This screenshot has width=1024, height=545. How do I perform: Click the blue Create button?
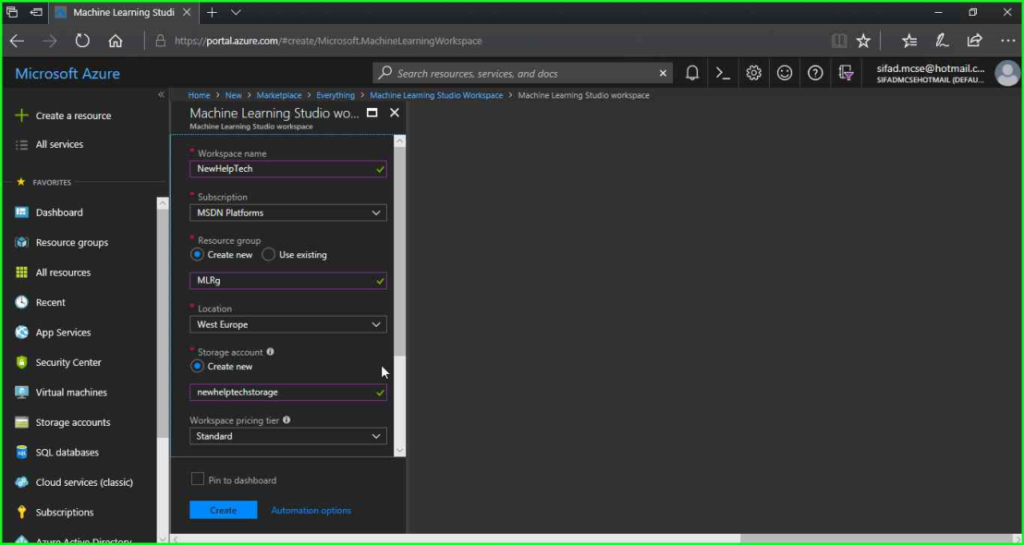(223, 510)
